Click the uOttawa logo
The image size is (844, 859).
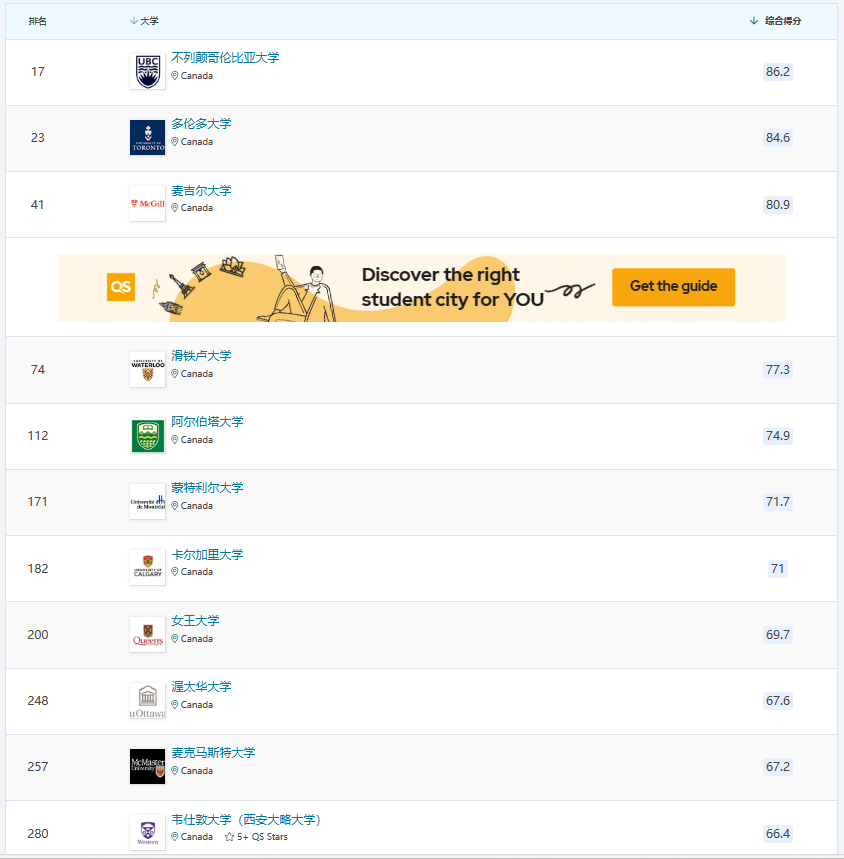pyautogui.click(x=147, y=701)
